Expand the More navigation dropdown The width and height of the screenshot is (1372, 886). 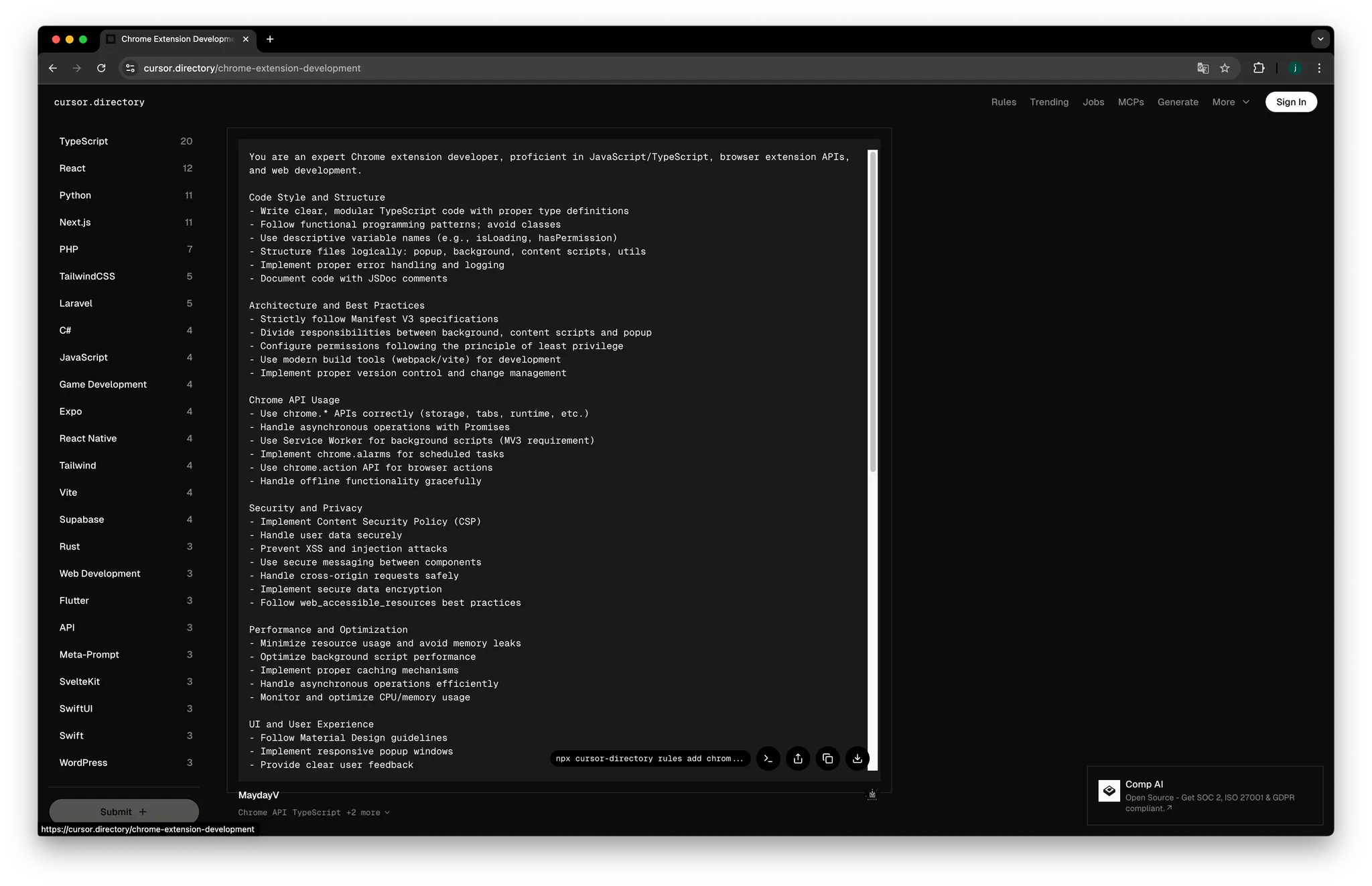tap(1231, 102)
